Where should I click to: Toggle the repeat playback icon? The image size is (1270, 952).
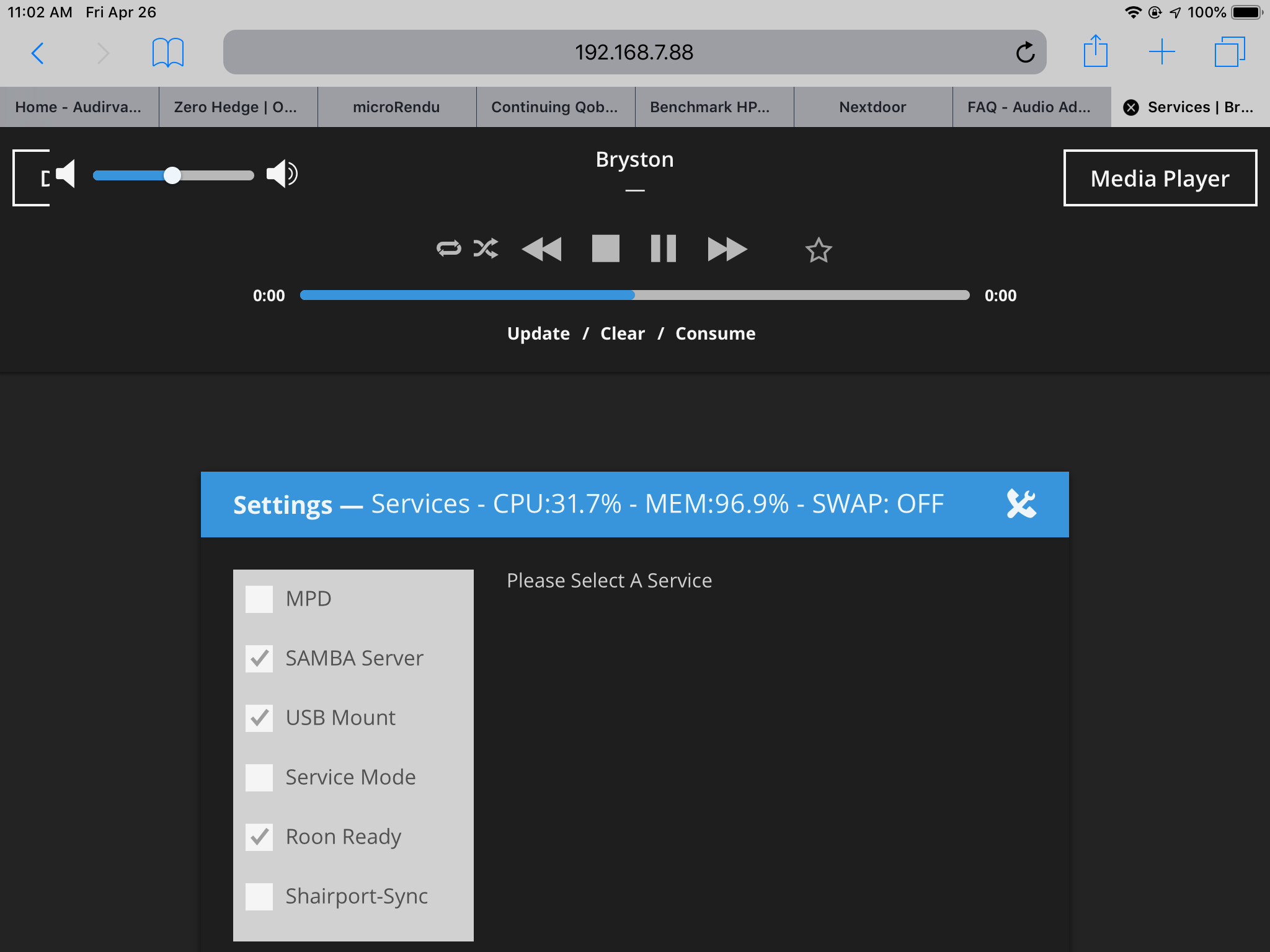pyautogui.click(x=449, y=249)
